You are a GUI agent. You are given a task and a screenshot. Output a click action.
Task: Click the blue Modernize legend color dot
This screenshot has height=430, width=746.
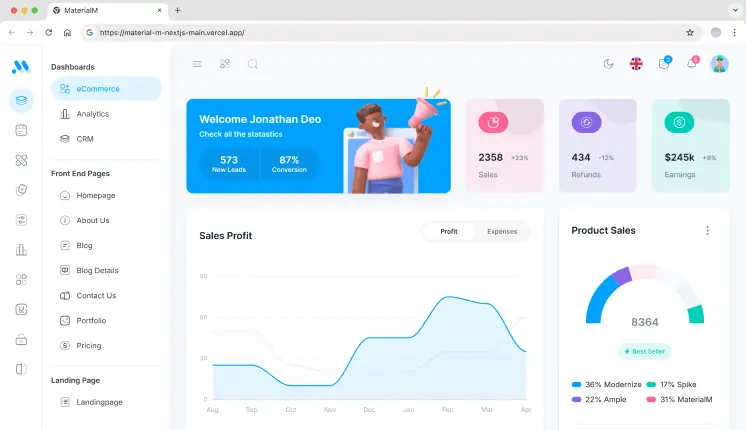[x=577, y=385]
